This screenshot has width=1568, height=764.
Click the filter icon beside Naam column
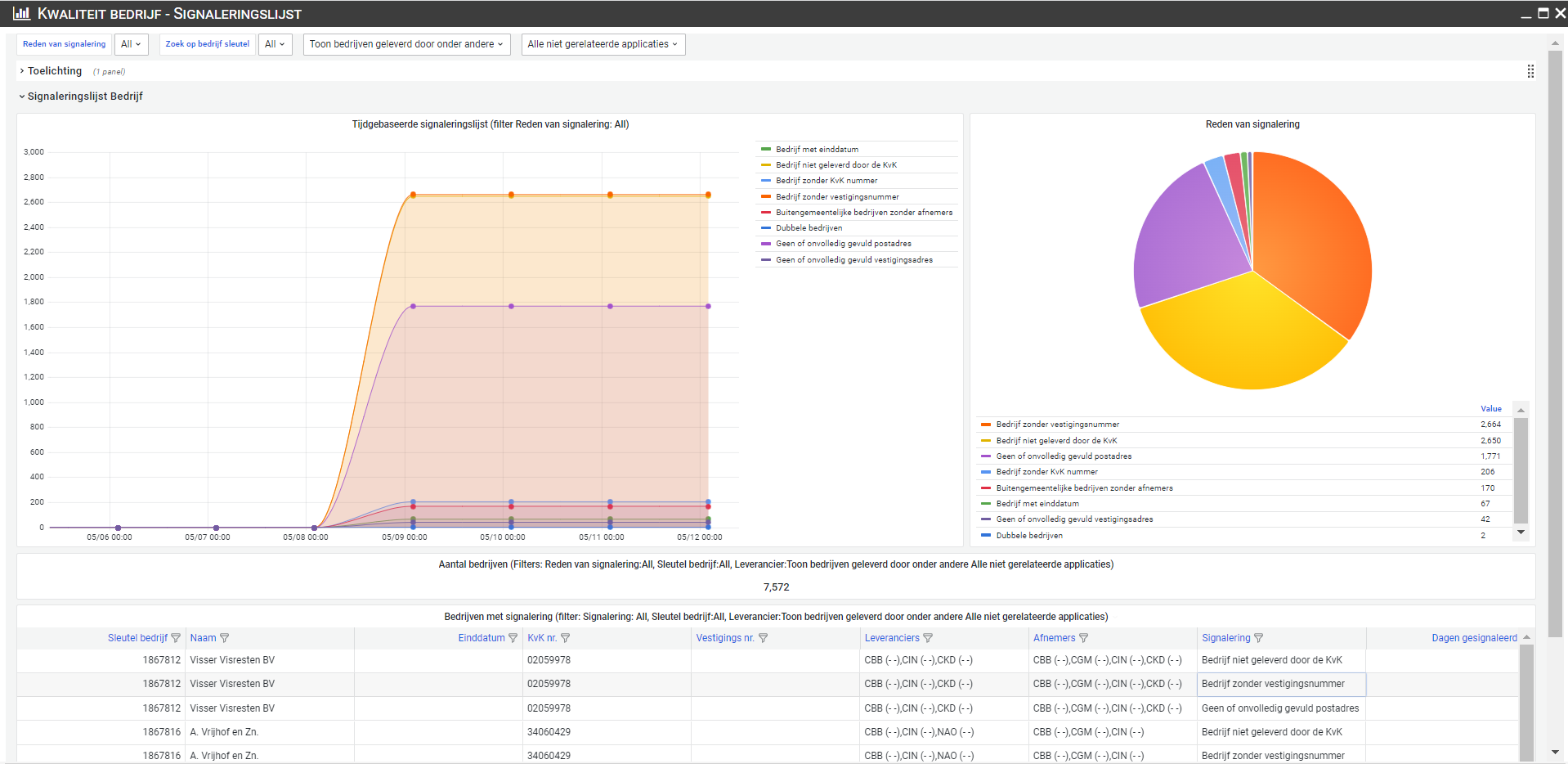[225, 638]
